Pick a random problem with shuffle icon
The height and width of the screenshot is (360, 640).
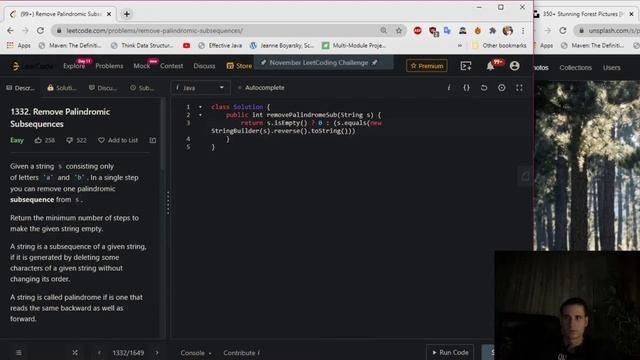75,353
